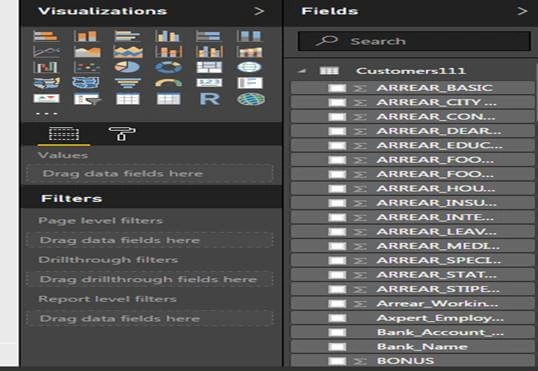
Task: Select the Scatter chart visual
Action: click(x=87, y=67)
